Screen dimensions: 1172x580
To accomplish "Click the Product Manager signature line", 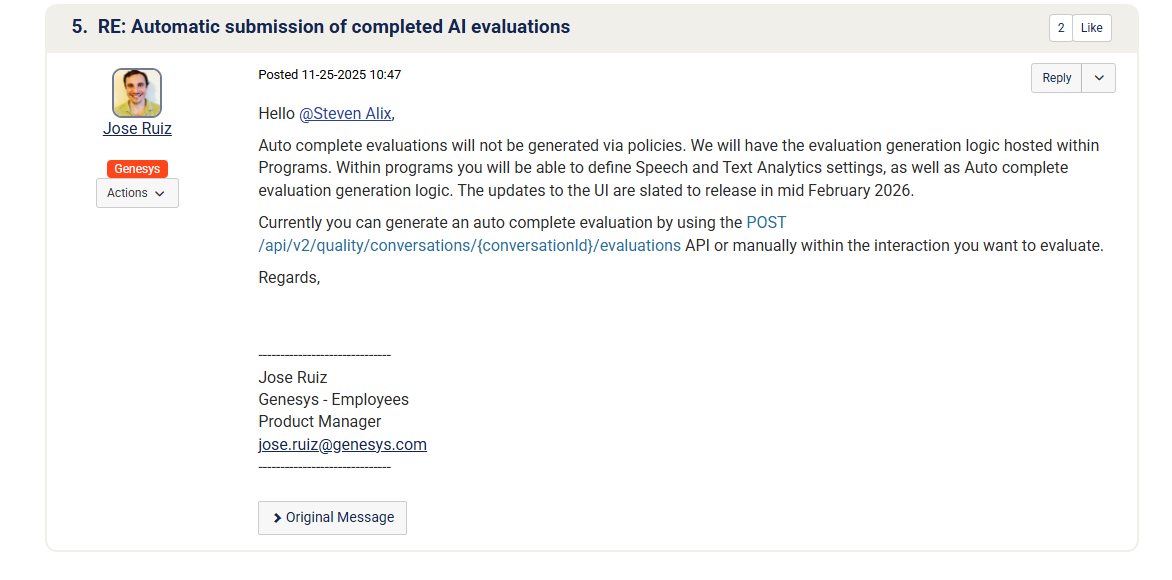I will pos(319,422).
